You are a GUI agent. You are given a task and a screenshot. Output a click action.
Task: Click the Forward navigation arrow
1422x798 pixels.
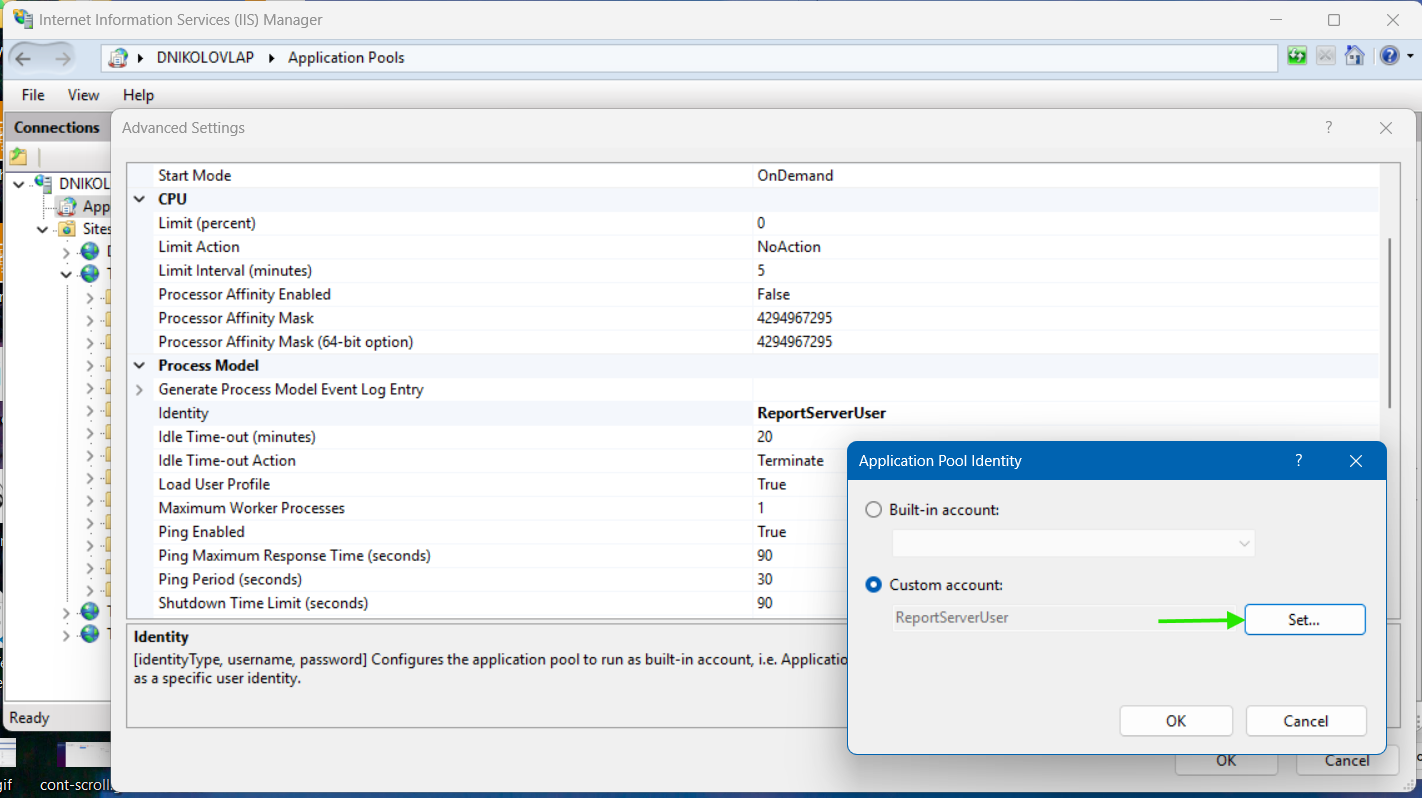[62, 58]
